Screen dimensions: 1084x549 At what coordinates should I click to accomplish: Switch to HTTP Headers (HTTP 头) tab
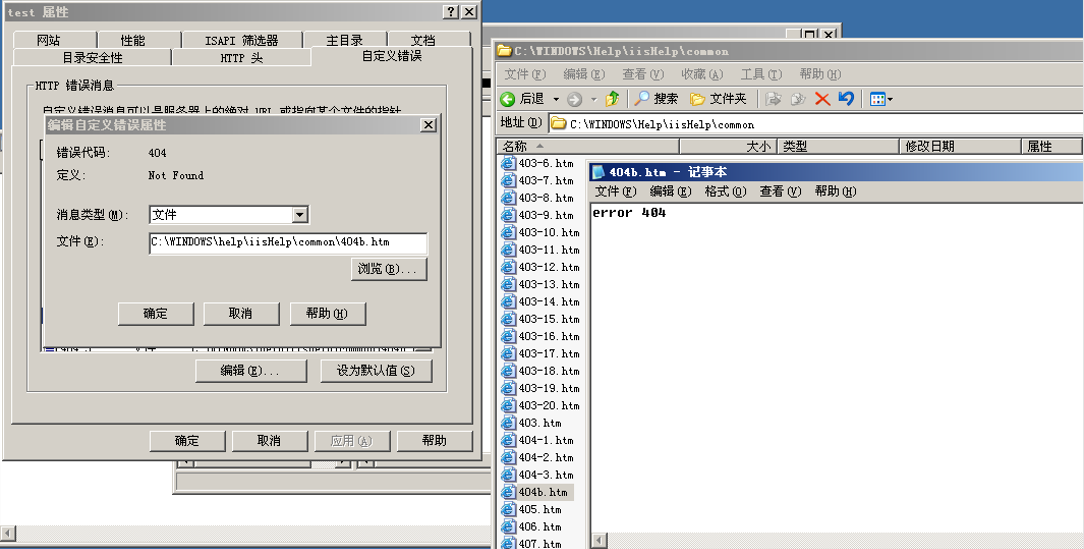coord(242,57)
